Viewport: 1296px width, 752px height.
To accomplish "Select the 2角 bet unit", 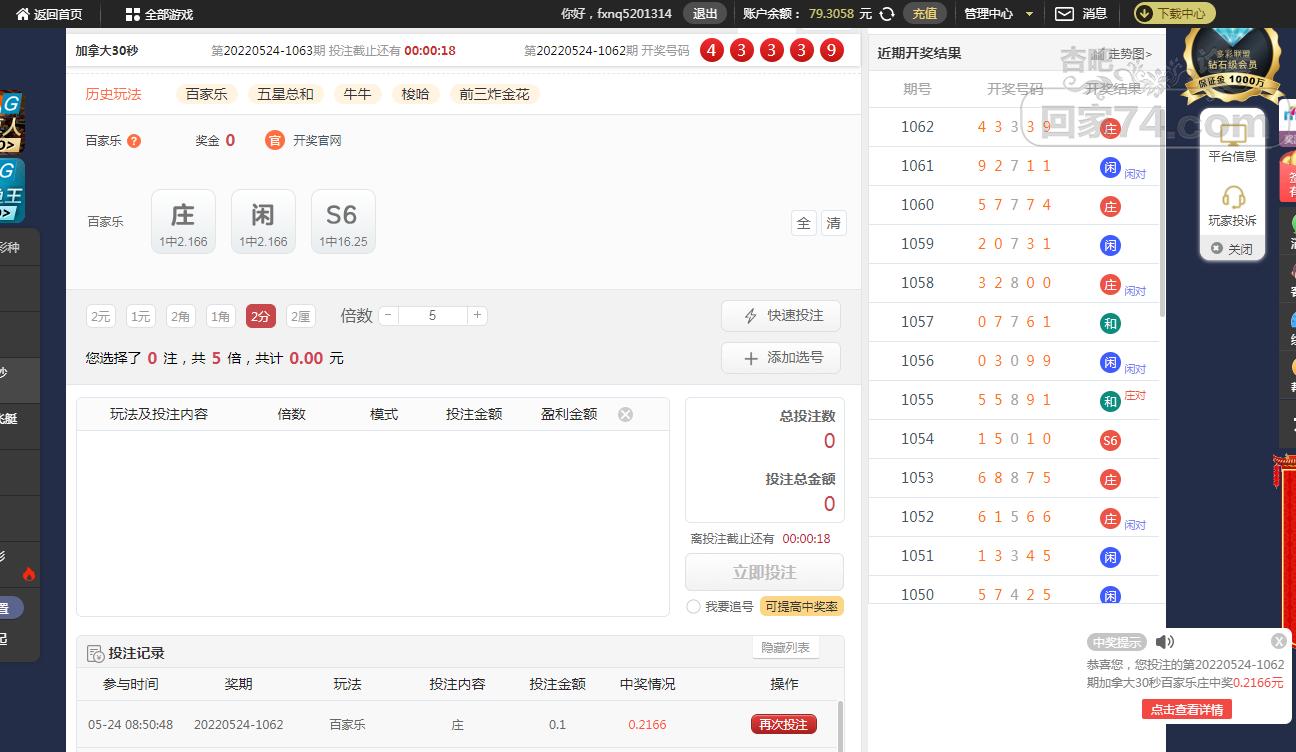I will click(x=181, y=316).
